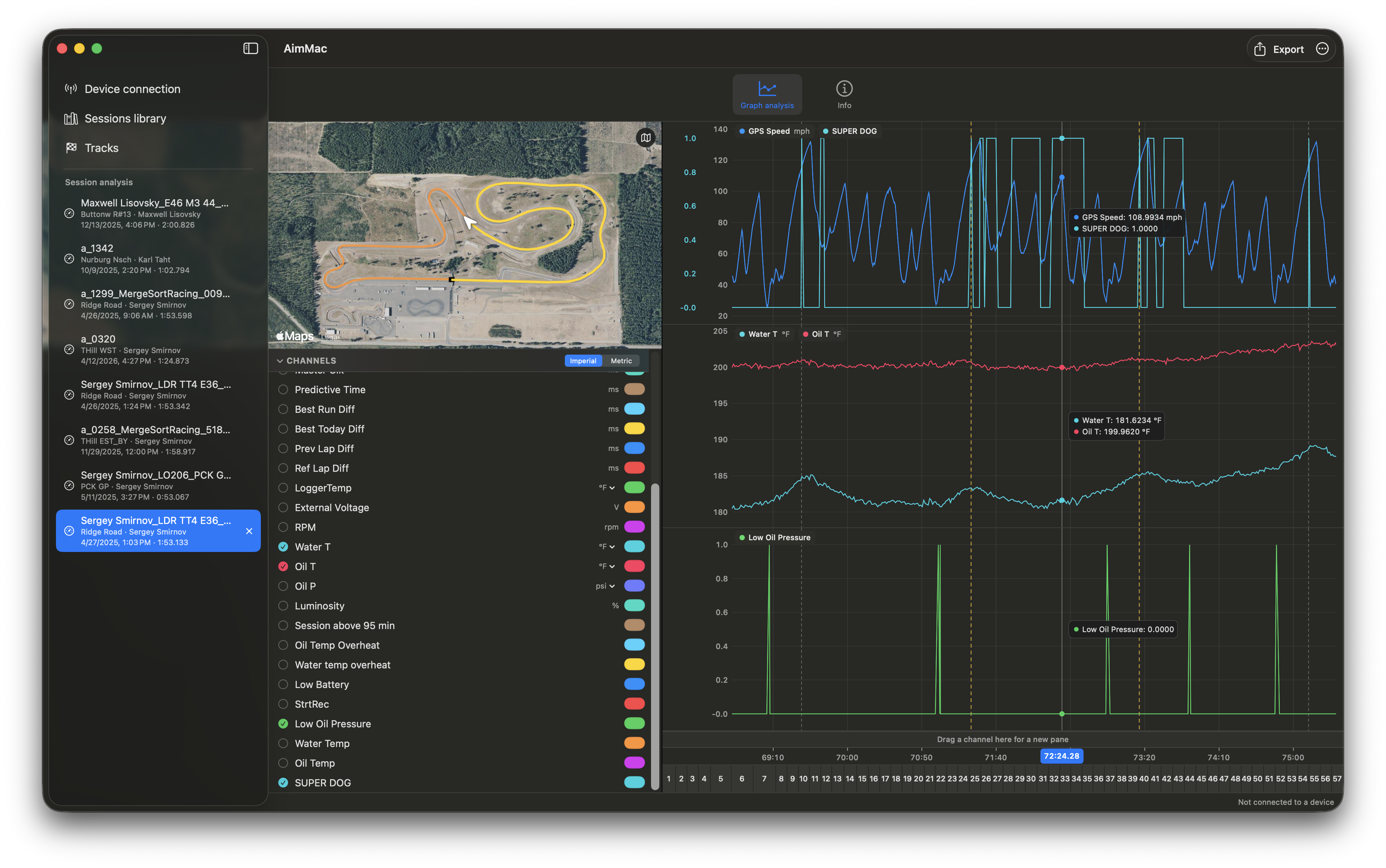Enable the Predictive Time channel
1386x868 pixels.
tap(283, 389)
